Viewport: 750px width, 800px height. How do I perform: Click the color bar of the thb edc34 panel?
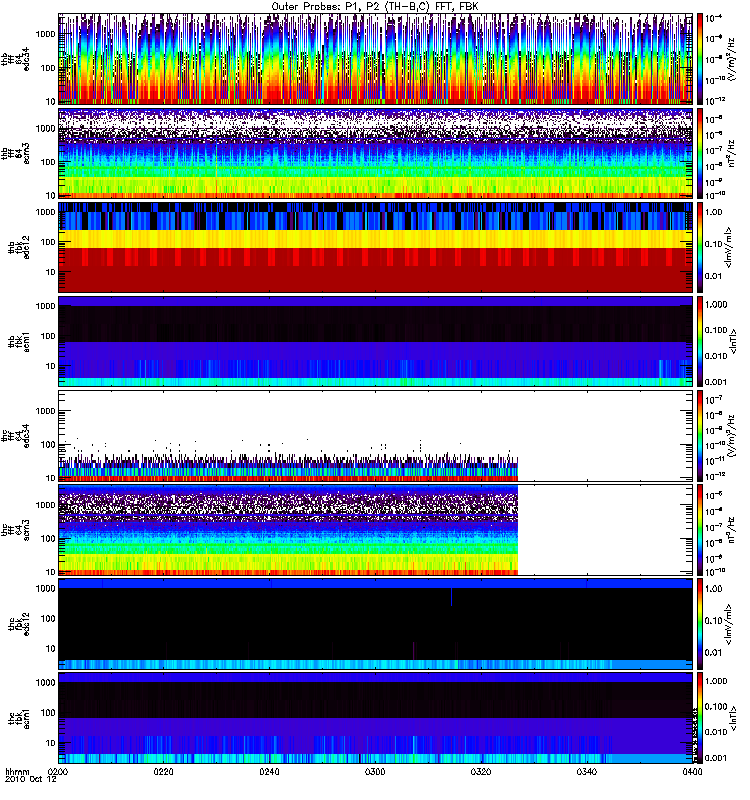700,59
